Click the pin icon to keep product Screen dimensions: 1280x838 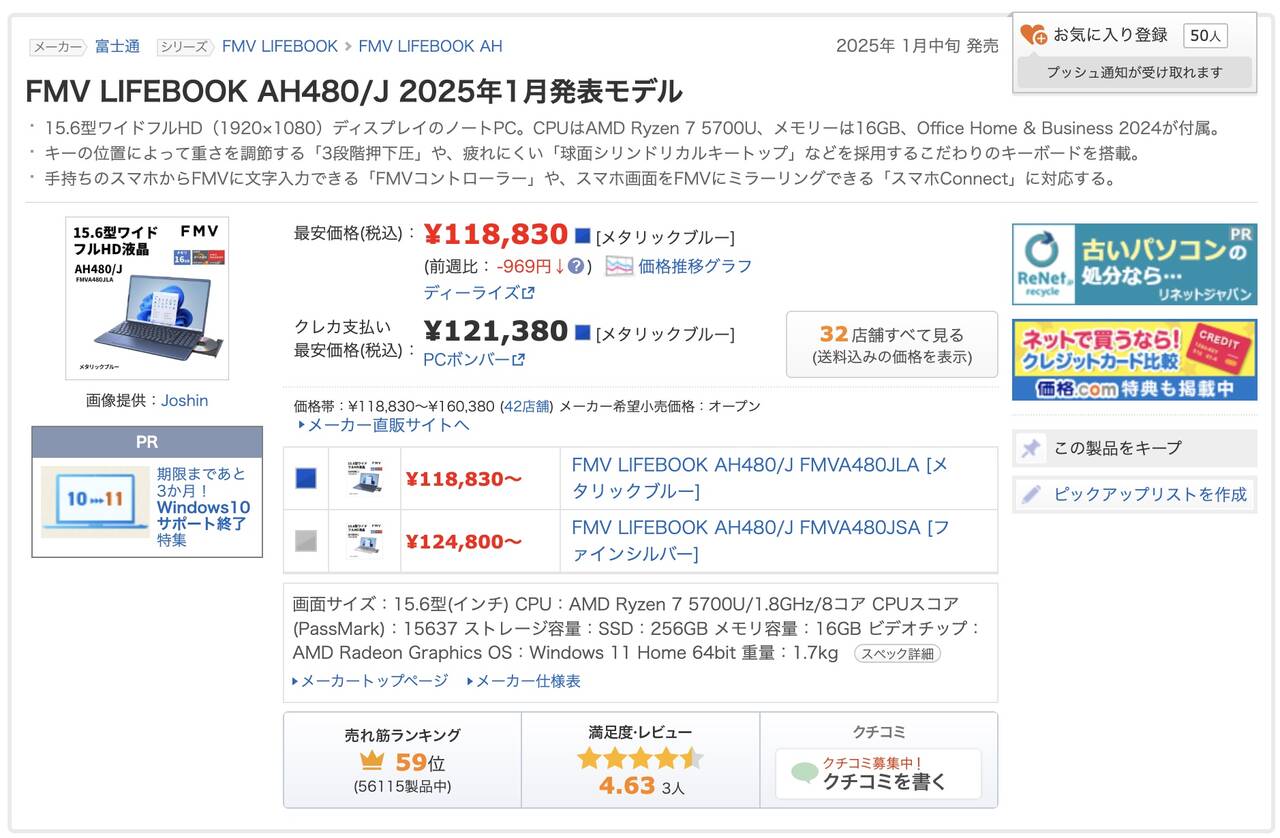click(x=1031, y=448)
